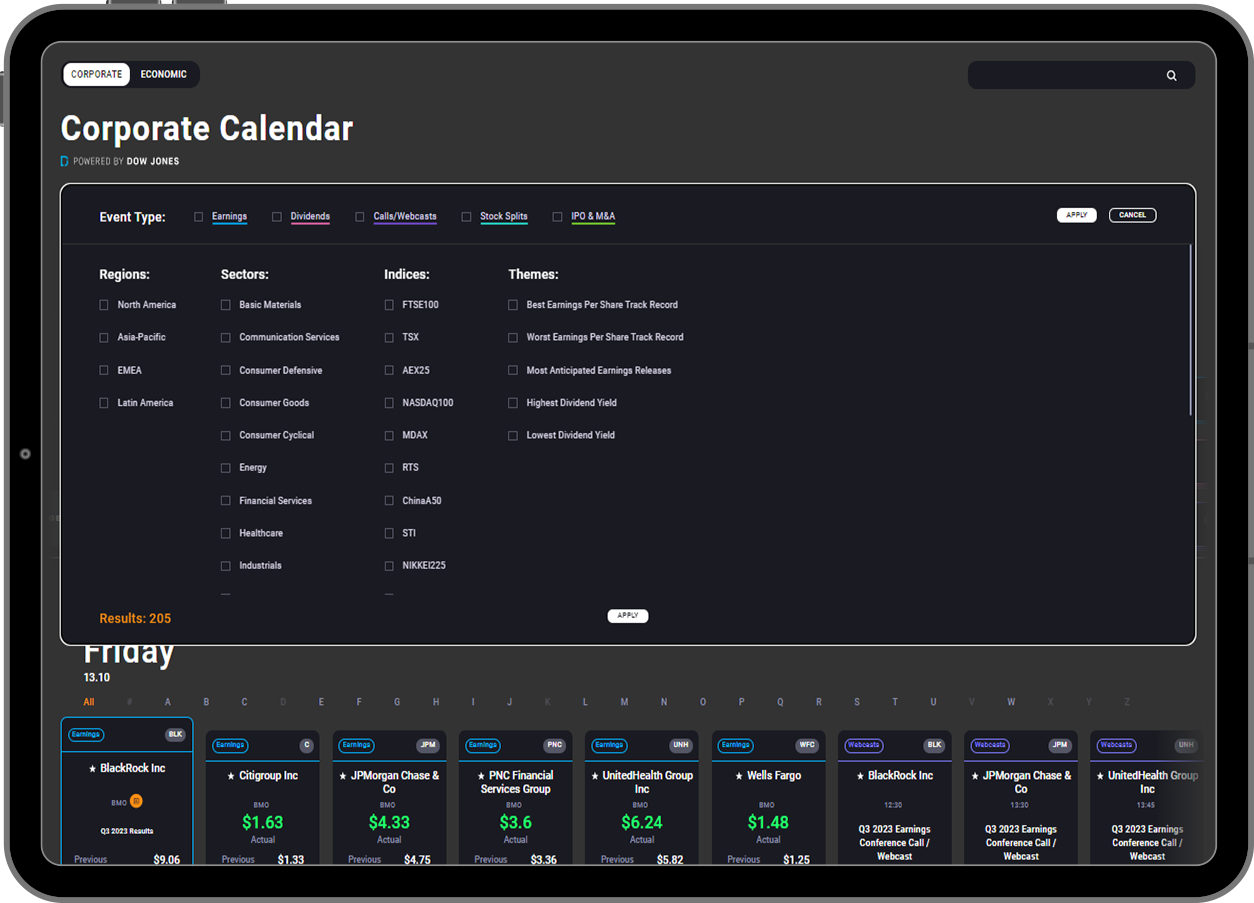Click the search input field

coord(1081,76)
